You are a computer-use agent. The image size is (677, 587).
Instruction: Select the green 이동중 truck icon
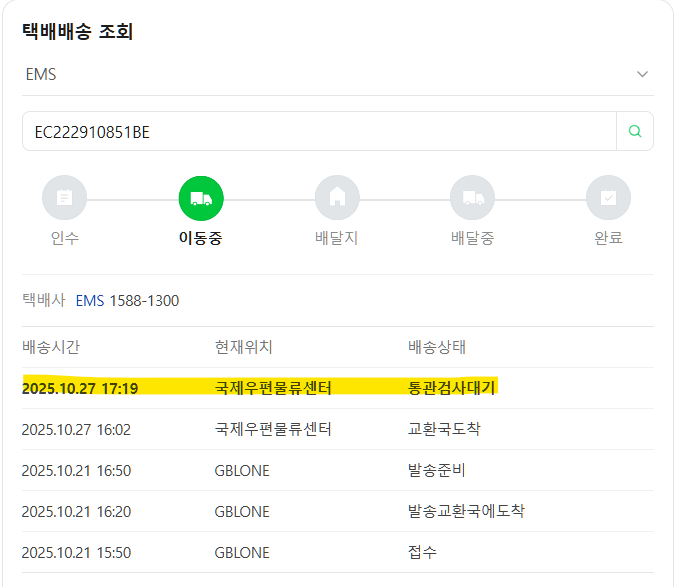pyautogui.click(x=201, y=198)
